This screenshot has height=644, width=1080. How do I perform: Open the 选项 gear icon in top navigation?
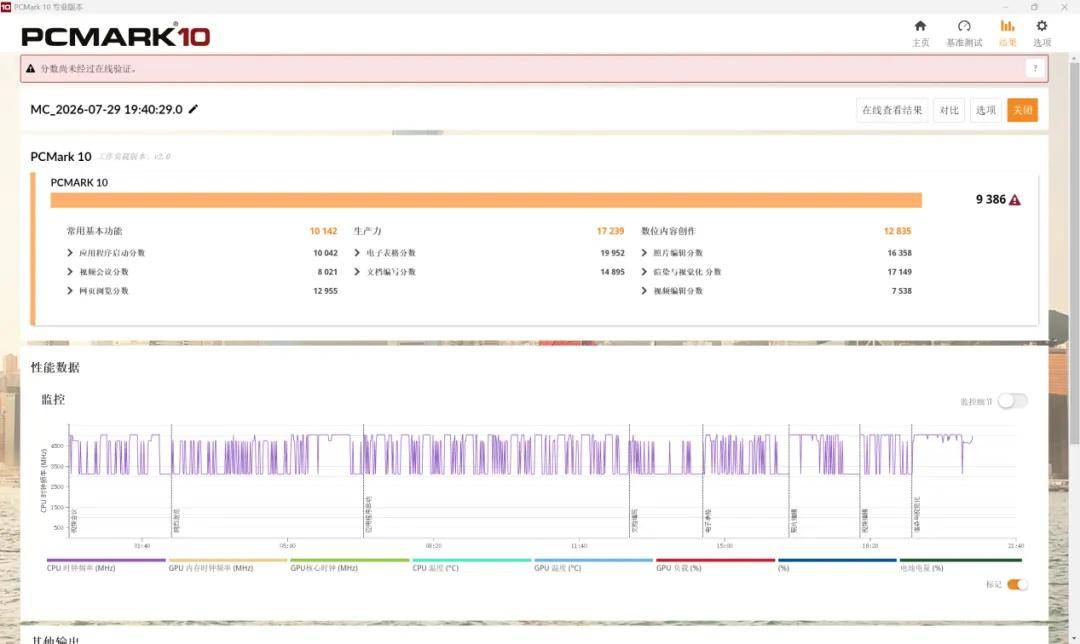pyautogui.click(x=1041, y=26)
